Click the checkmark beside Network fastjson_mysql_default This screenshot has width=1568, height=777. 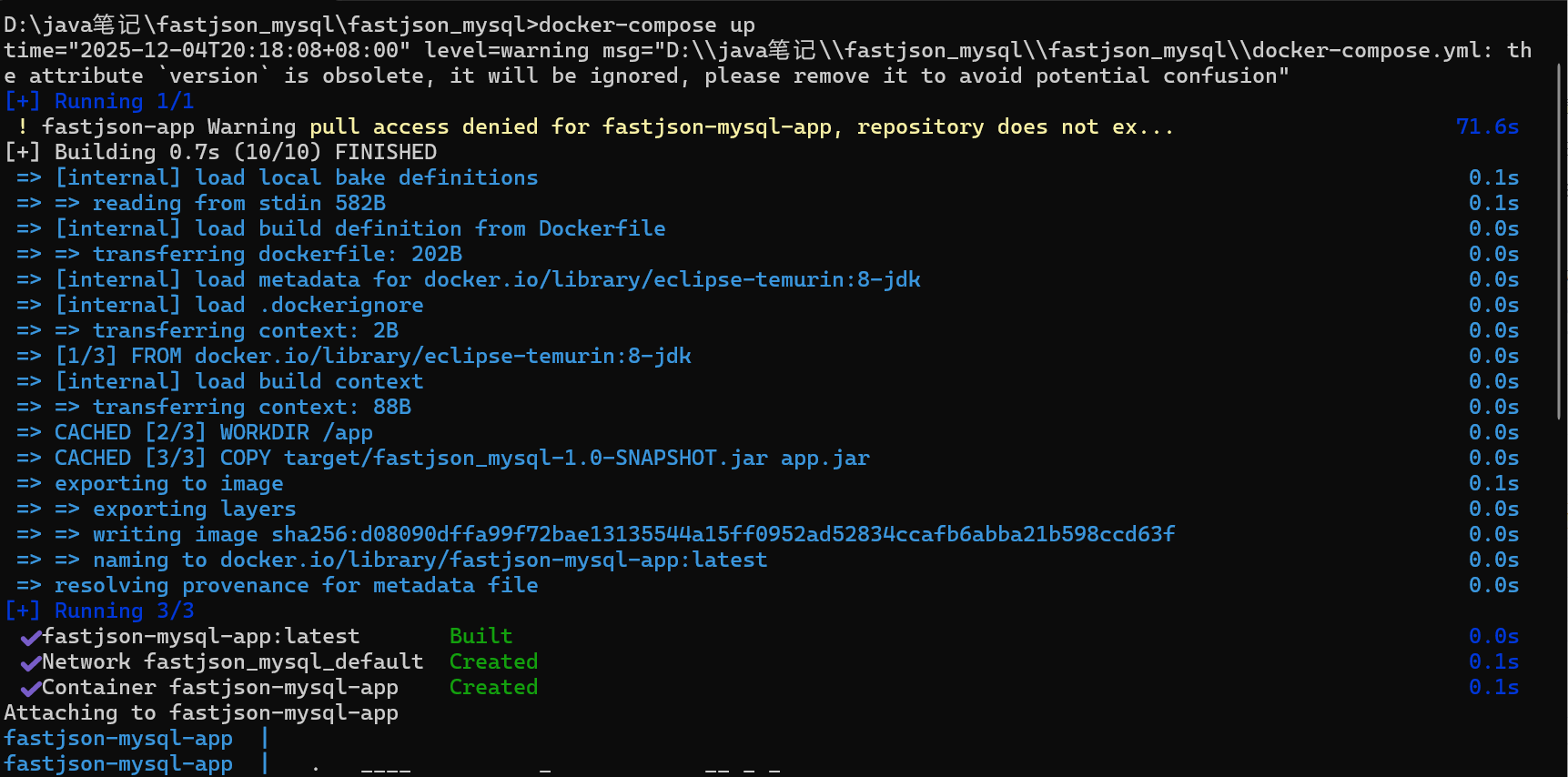[30, 662]
